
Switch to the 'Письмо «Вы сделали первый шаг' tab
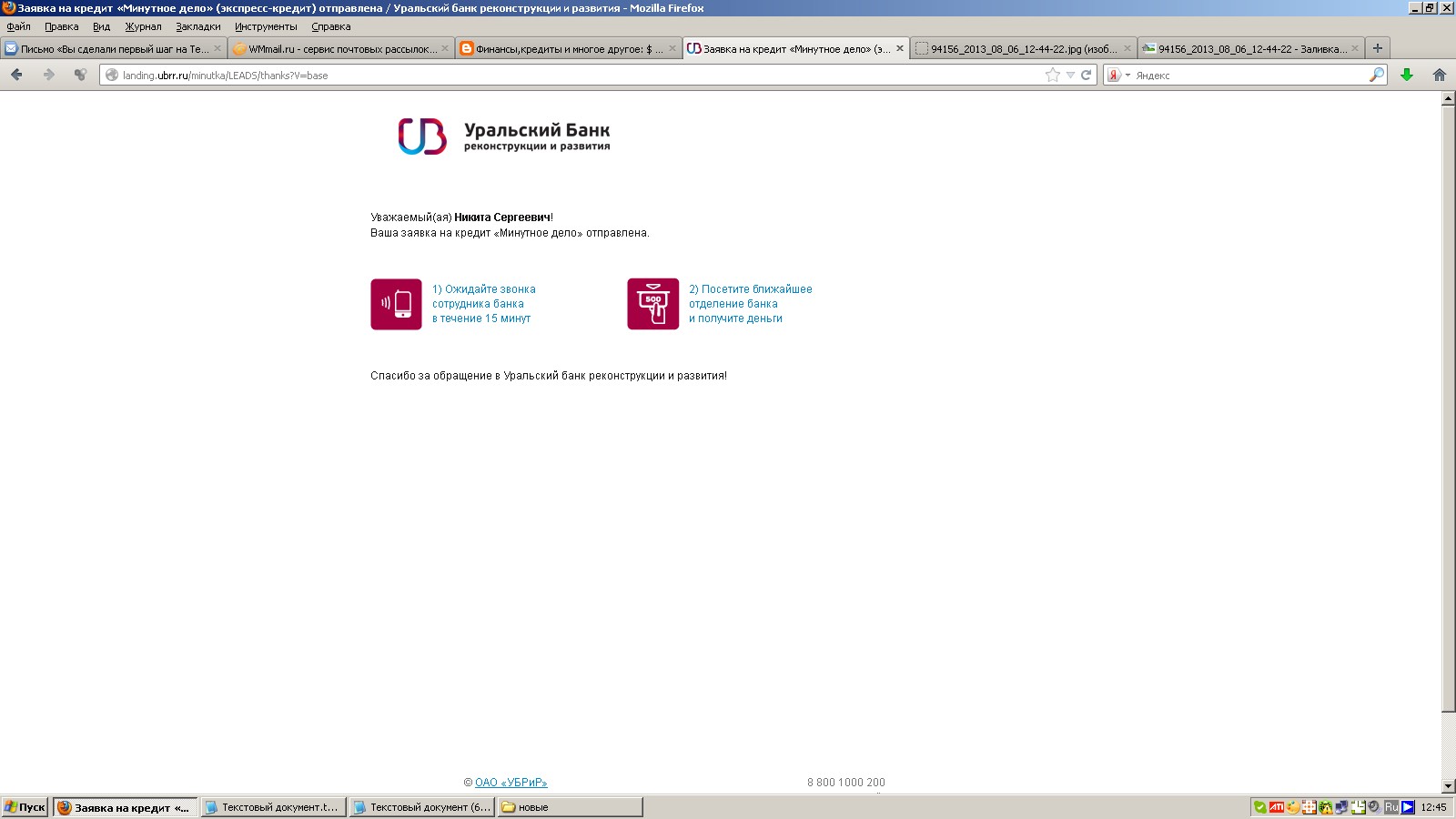point(114,49)
